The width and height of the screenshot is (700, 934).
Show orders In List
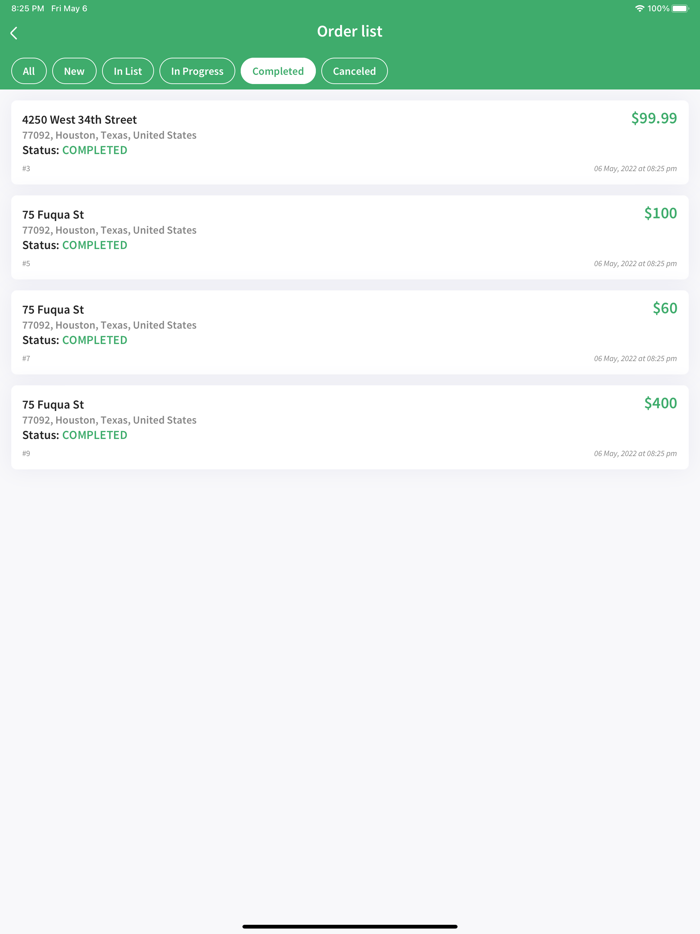(128, 71)
